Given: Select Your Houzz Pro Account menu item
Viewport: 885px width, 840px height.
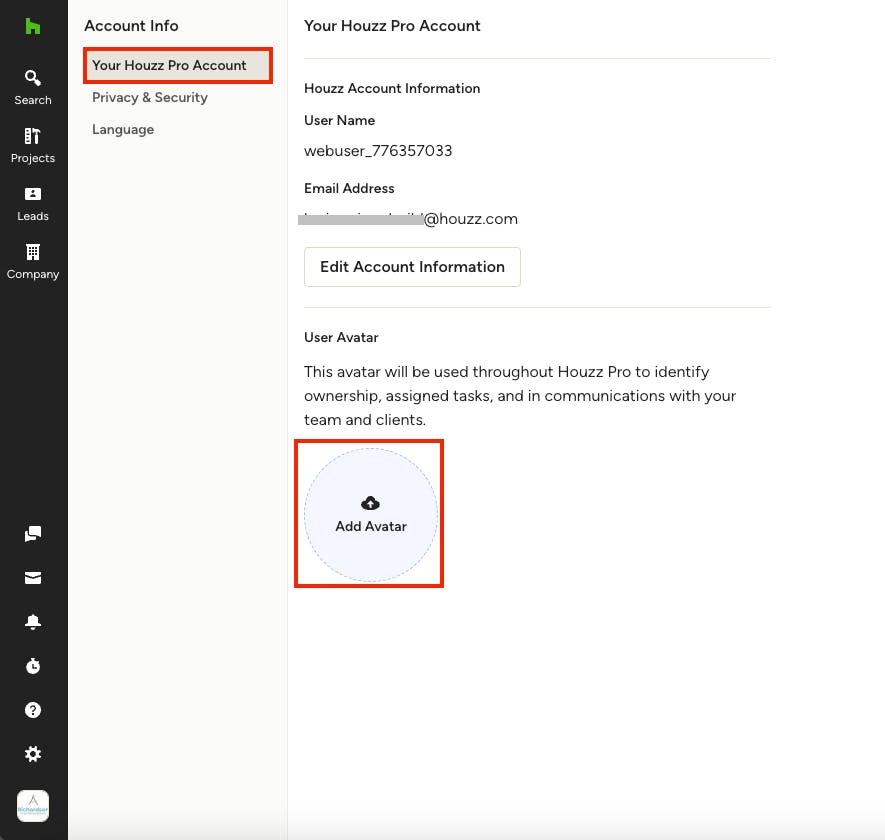Looking at the screenshot, I should (x=178, y=65).
